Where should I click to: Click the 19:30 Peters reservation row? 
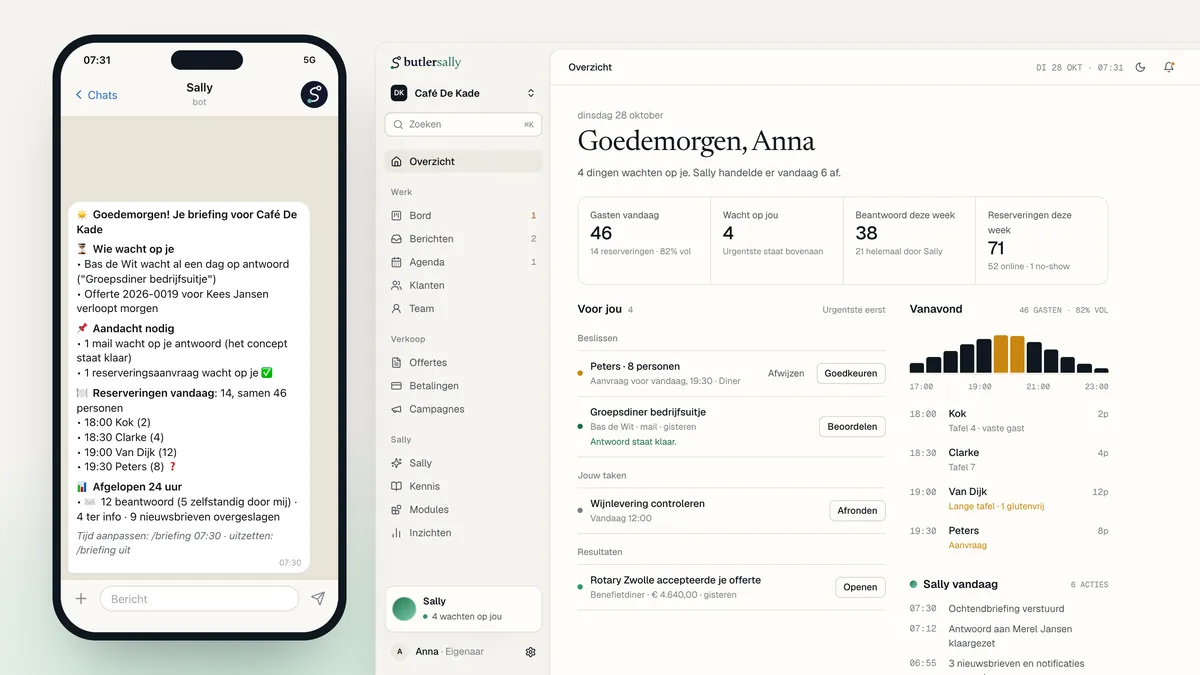coord(1009,537)
